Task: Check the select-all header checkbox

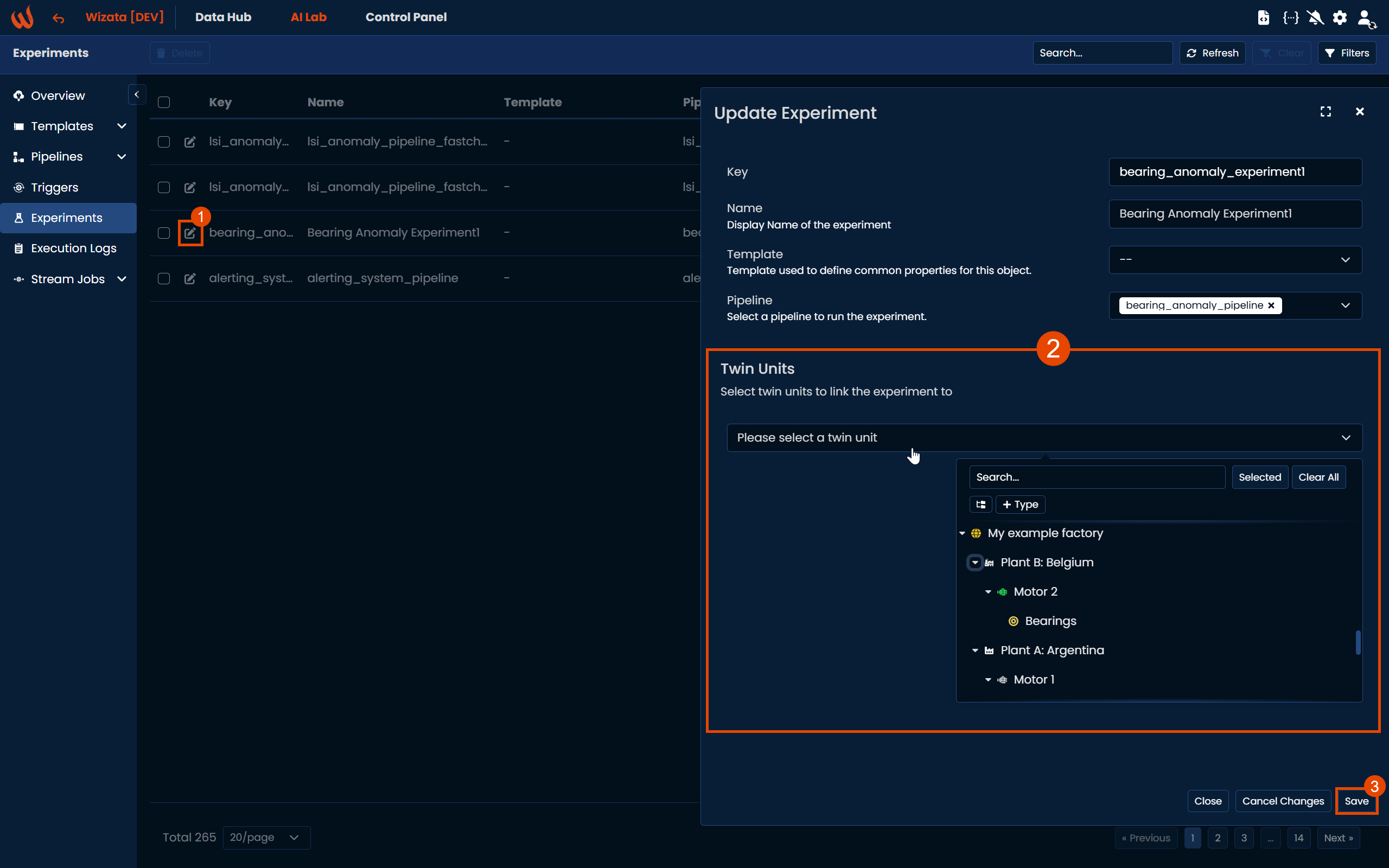Action: coord(164,103)
